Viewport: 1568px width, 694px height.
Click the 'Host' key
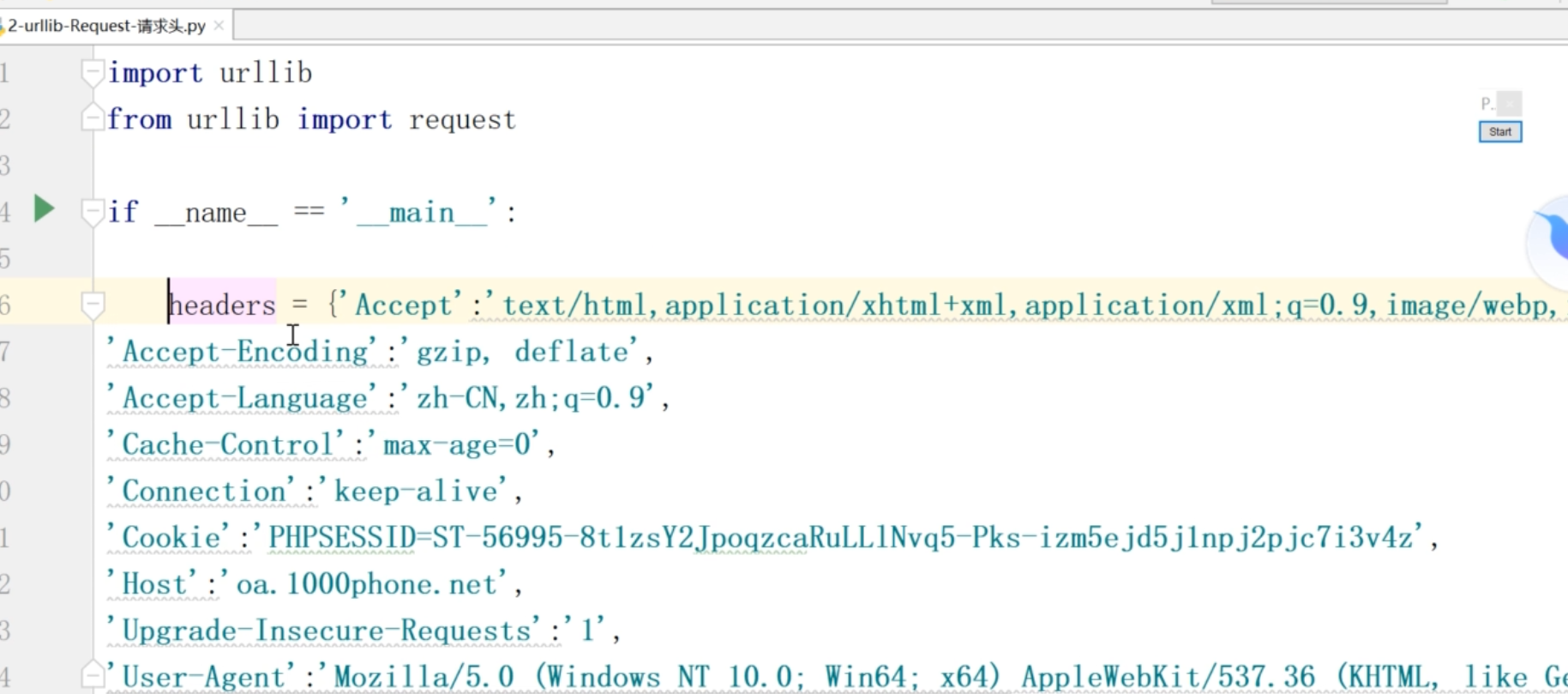point(153,584)
